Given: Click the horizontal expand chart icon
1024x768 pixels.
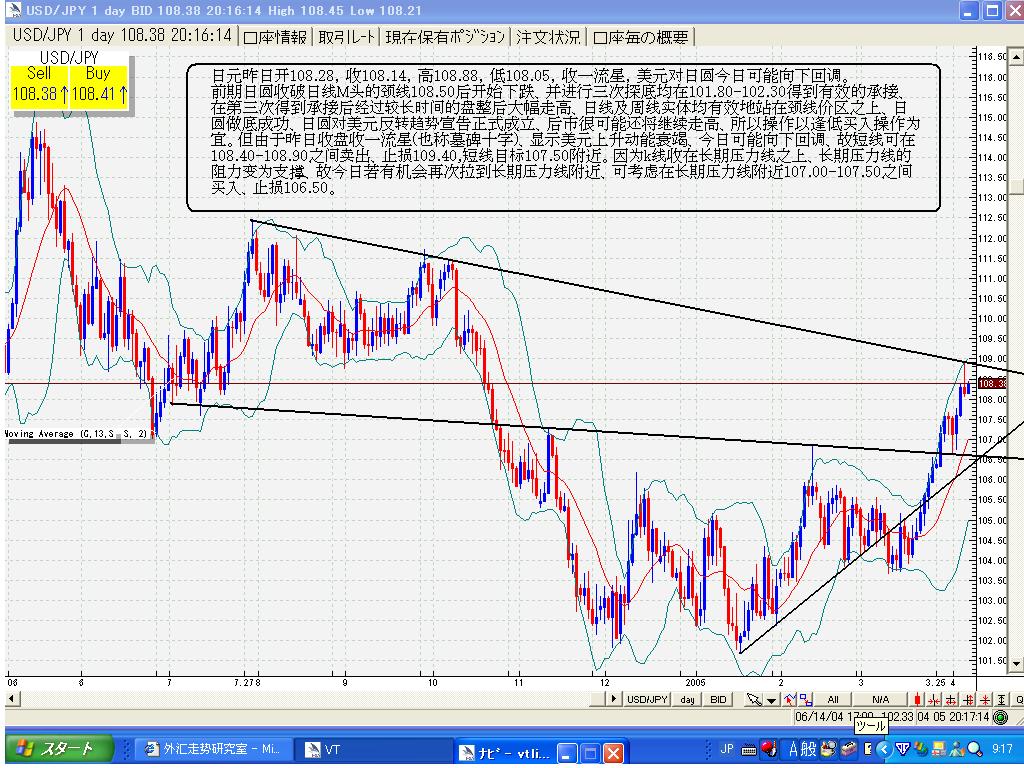Looking at the screenshot, I should tap(950, 699).
